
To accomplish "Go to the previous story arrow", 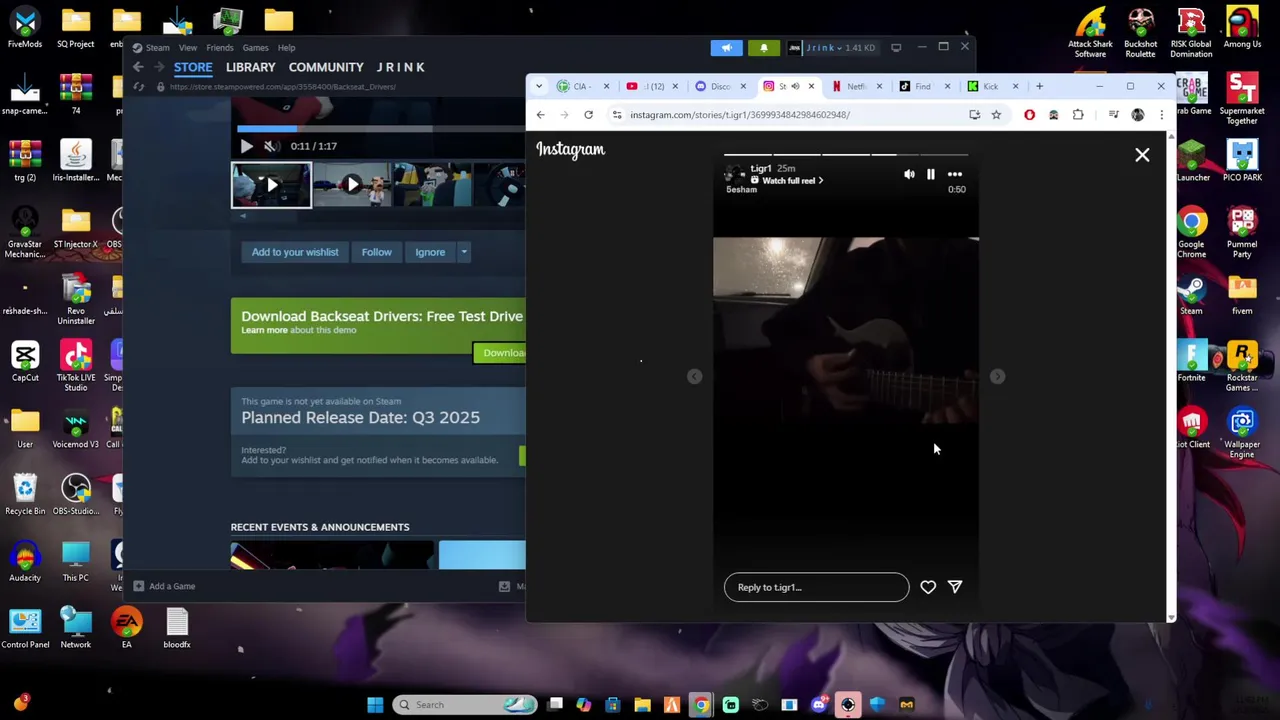I will point(695,376).
